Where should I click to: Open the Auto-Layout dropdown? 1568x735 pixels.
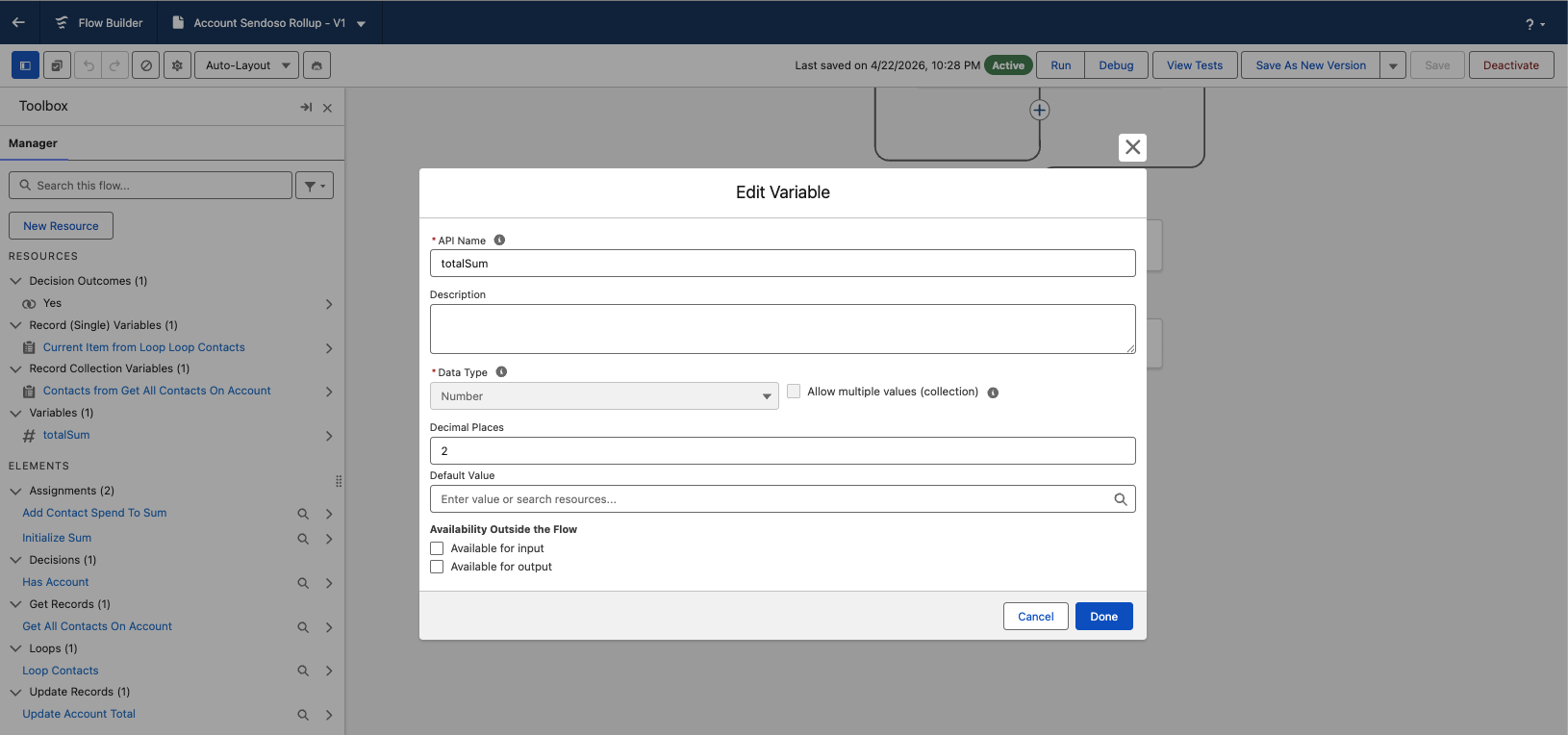point(247,65)
